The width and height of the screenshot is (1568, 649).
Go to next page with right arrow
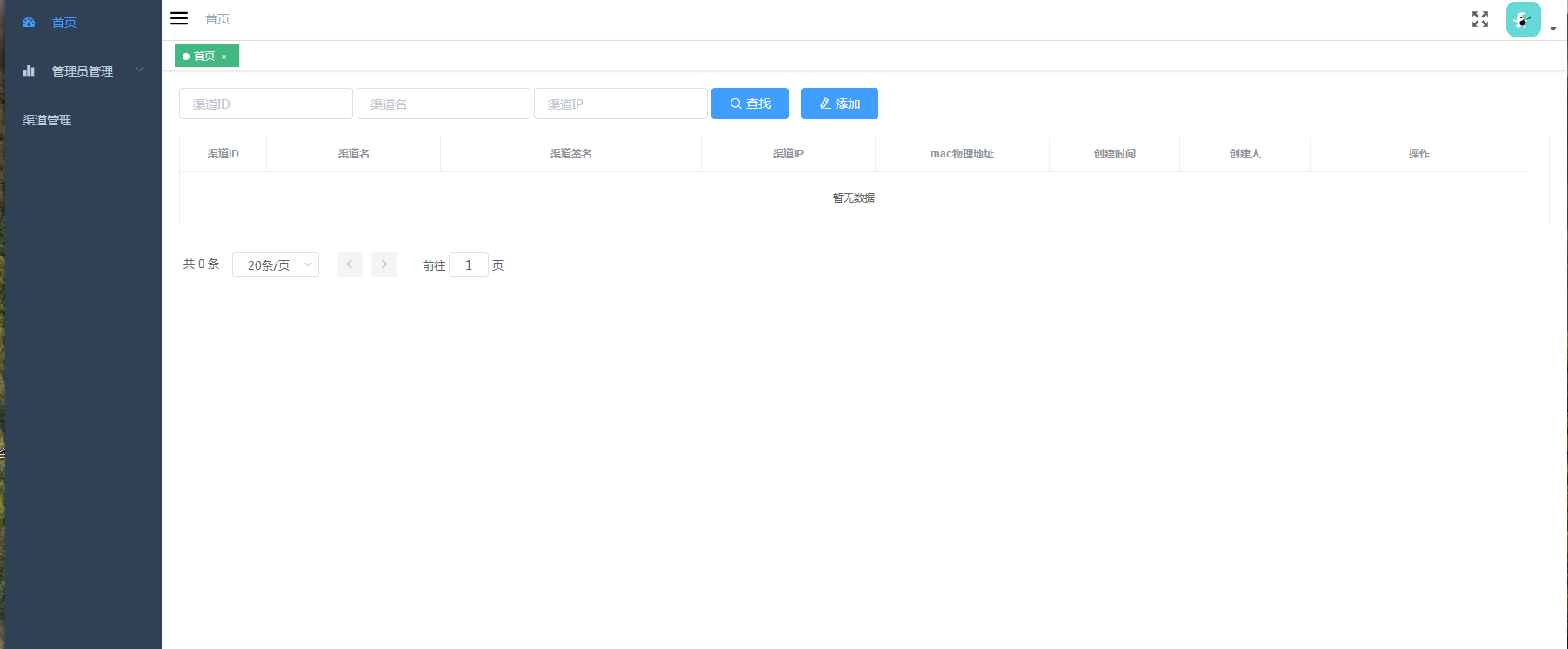click(384, 264)
